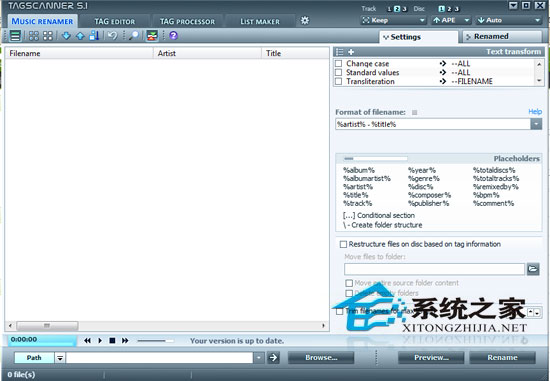The image size is (550, 381).
Task: Switch to List Maker tab
Action: (x=260, y=21)
